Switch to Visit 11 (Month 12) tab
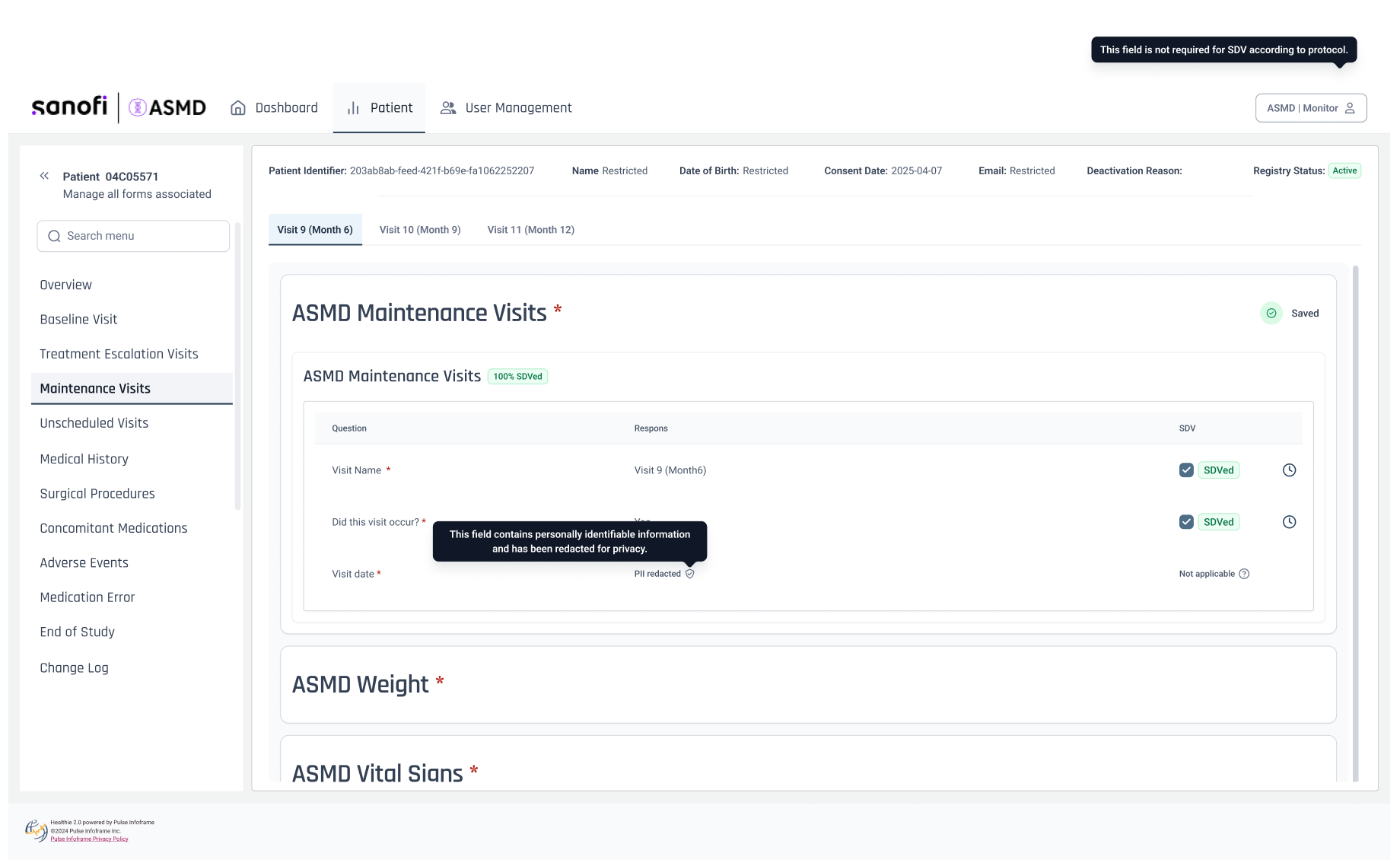The width and height of the screenshot is (1400, 863). point(531,230)
